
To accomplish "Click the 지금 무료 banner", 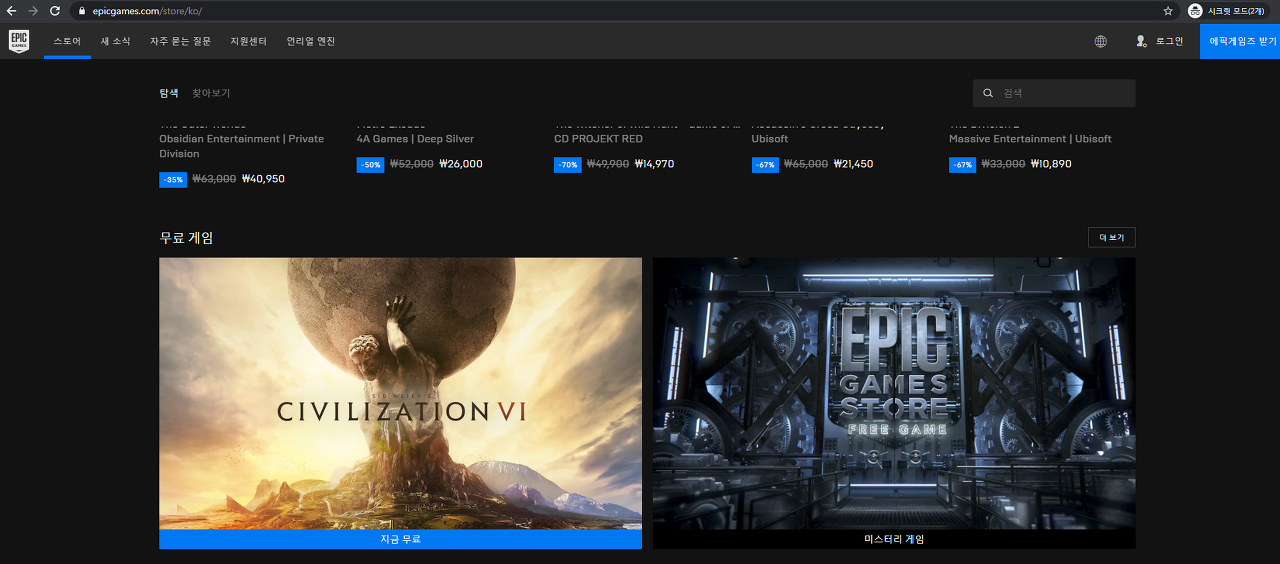I will [x=400, y=539].
